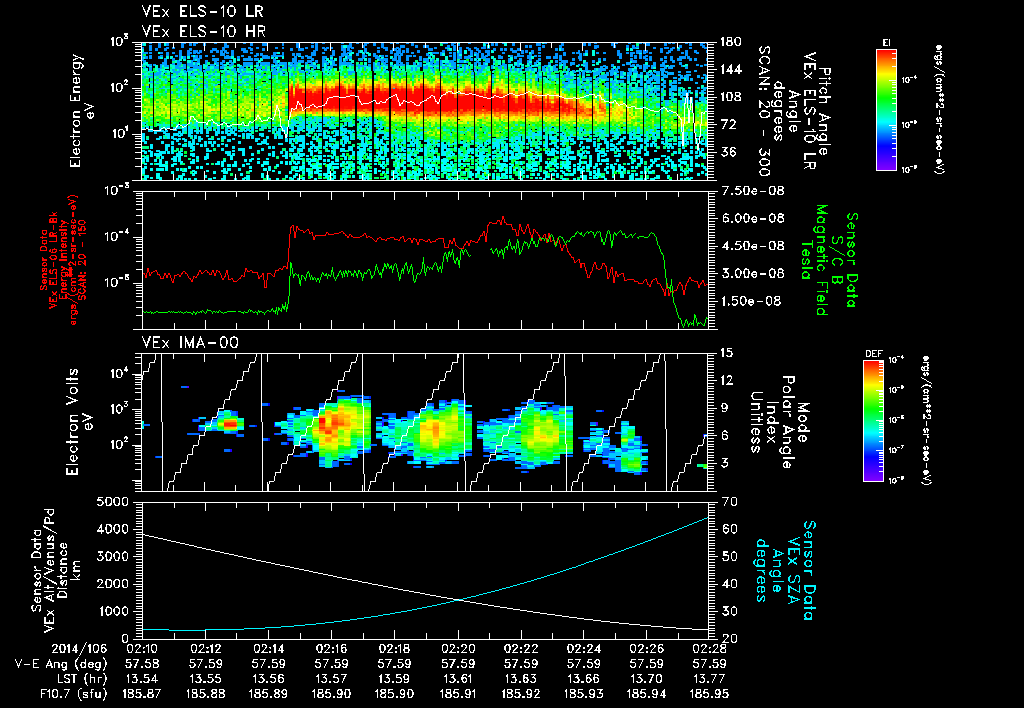The height and width of the screenshot is (708, 1024).
Task: Click the F10.7 value 185.87
Action: click(142, 694)
